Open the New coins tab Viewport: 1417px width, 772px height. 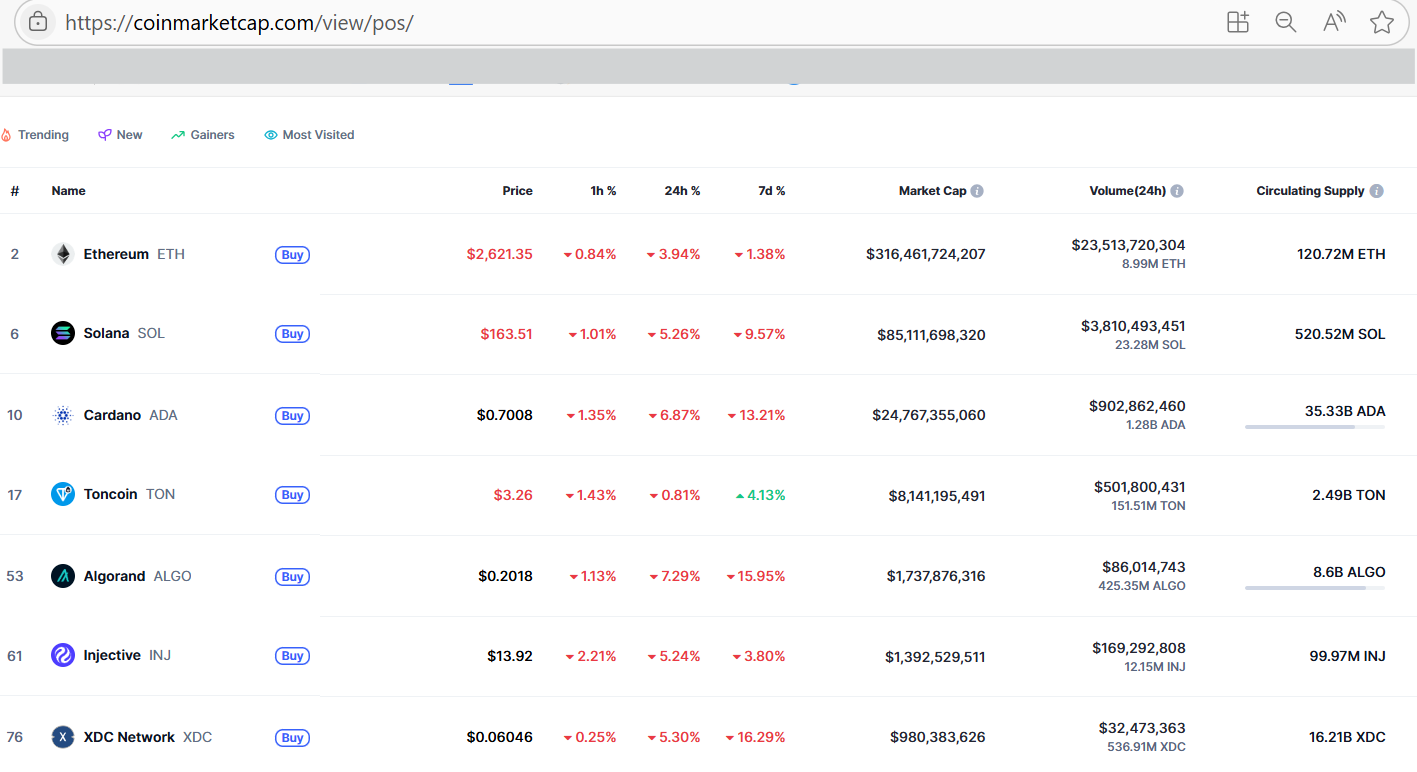click(120, 135)
